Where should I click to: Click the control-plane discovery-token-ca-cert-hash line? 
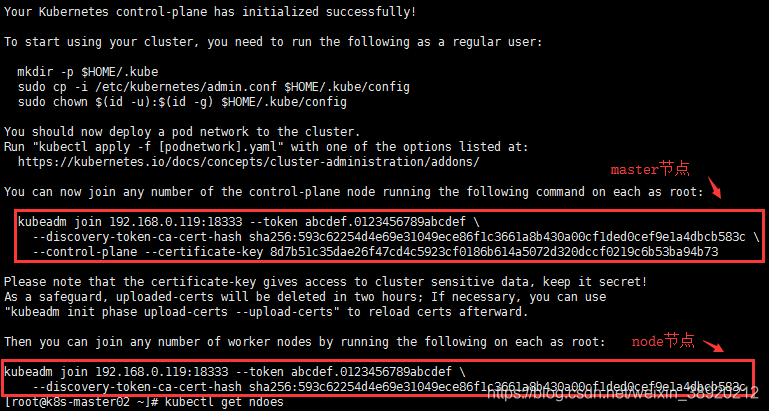(x=395, y=237)
